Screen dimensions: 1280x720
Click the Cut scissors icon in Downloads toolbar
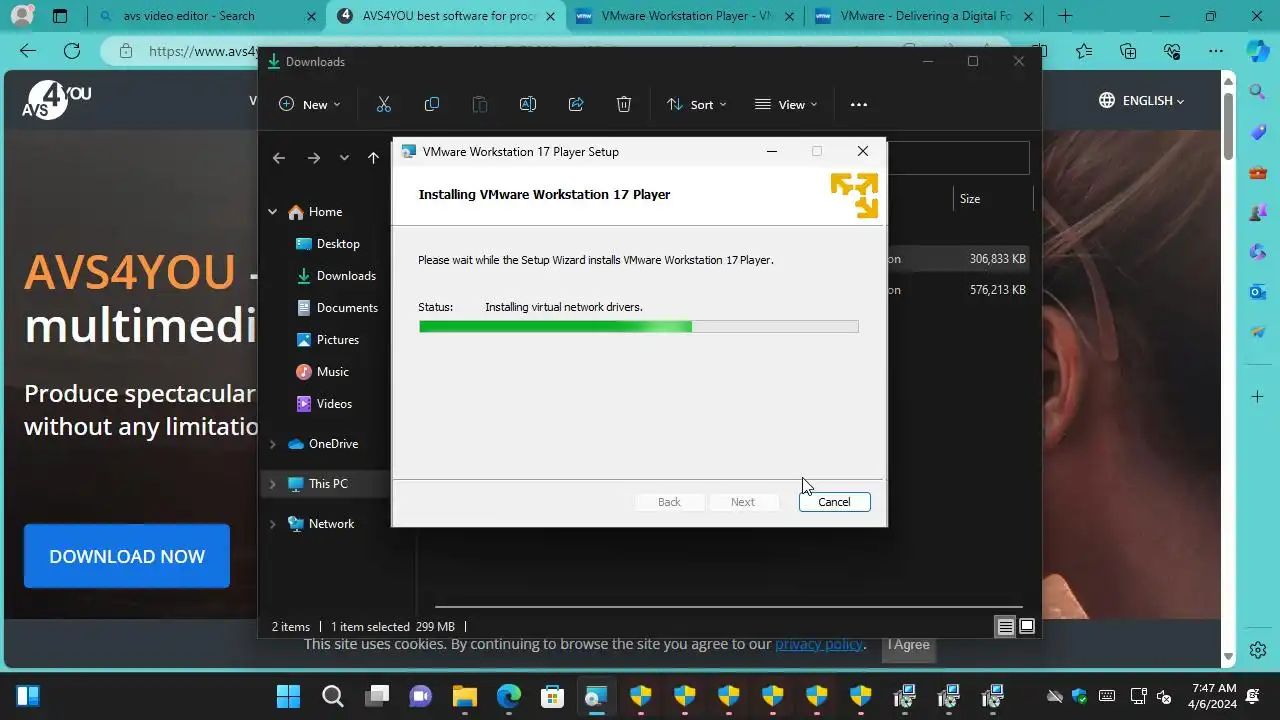coord(384,104)
